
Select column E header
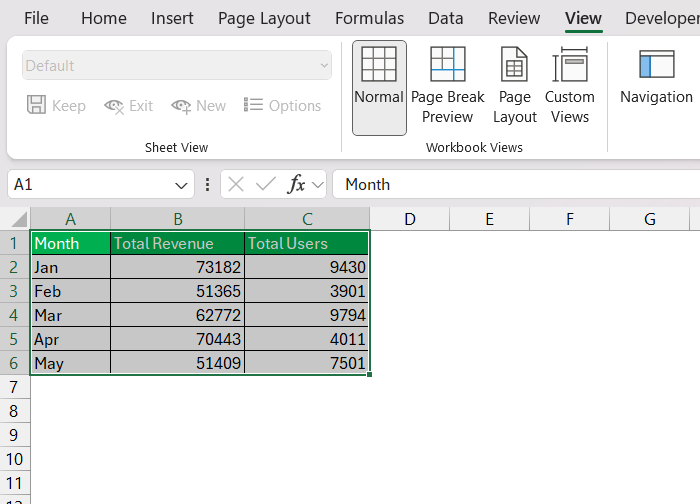pyautogui.click(x=490, y=219)
